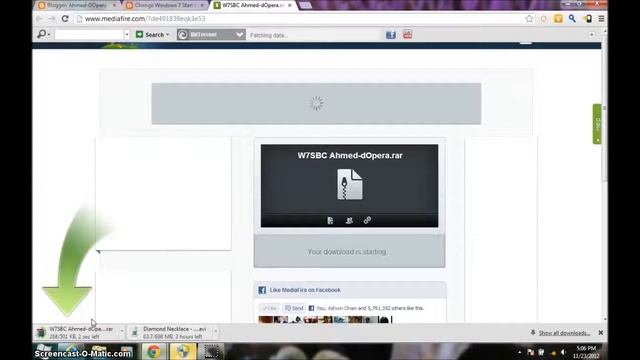The image size is (640, 360).
Task: Expand the BitTorrent dropdown arrow
Action: click(x=239, y=35)
